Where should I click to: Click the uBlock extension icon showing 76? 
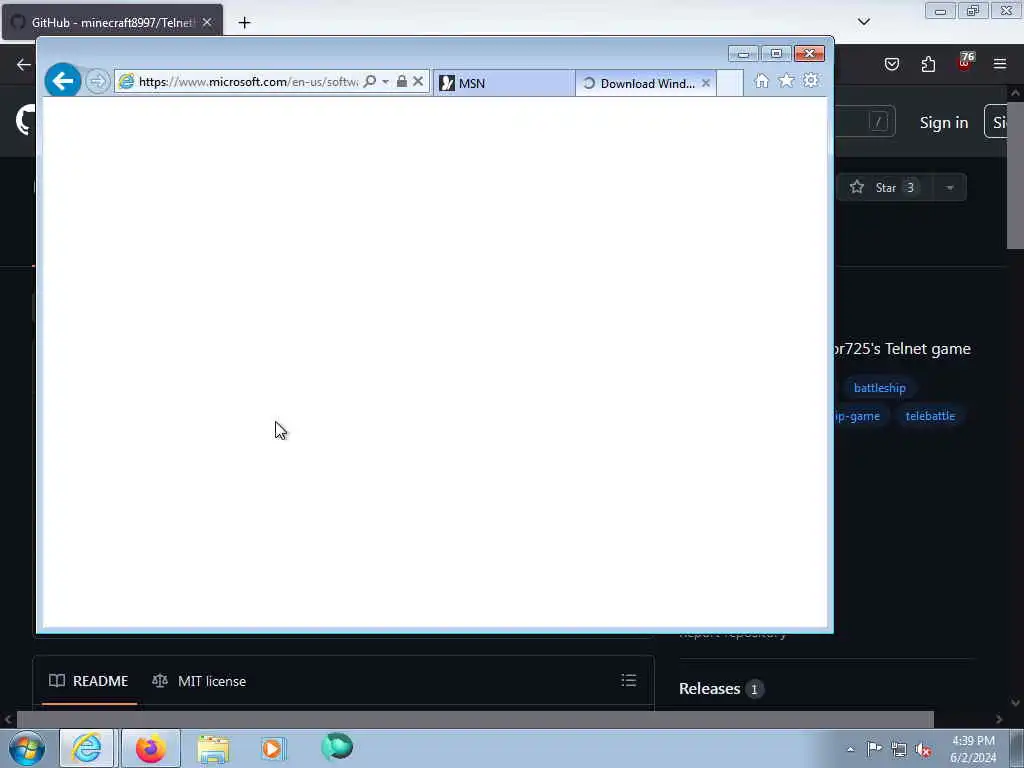965,63
